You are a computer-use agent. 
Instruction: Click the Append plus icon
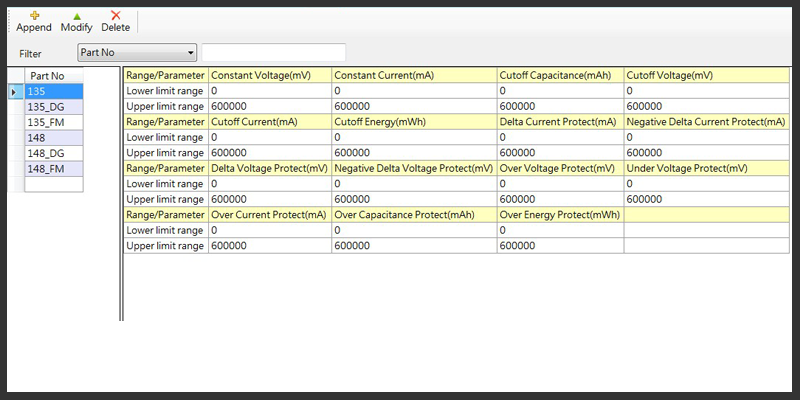coord(34,16)
